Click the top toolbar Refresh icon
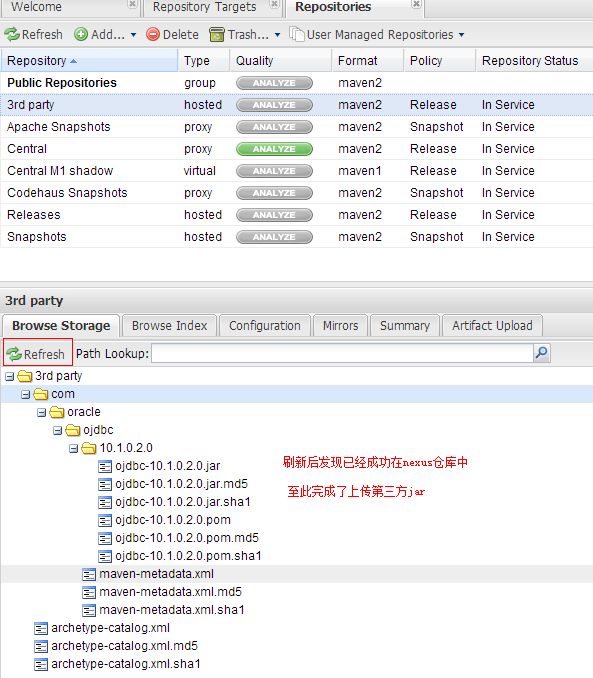Image resolution: width=593 pixels, height=678 pixels. click(12, 34)
